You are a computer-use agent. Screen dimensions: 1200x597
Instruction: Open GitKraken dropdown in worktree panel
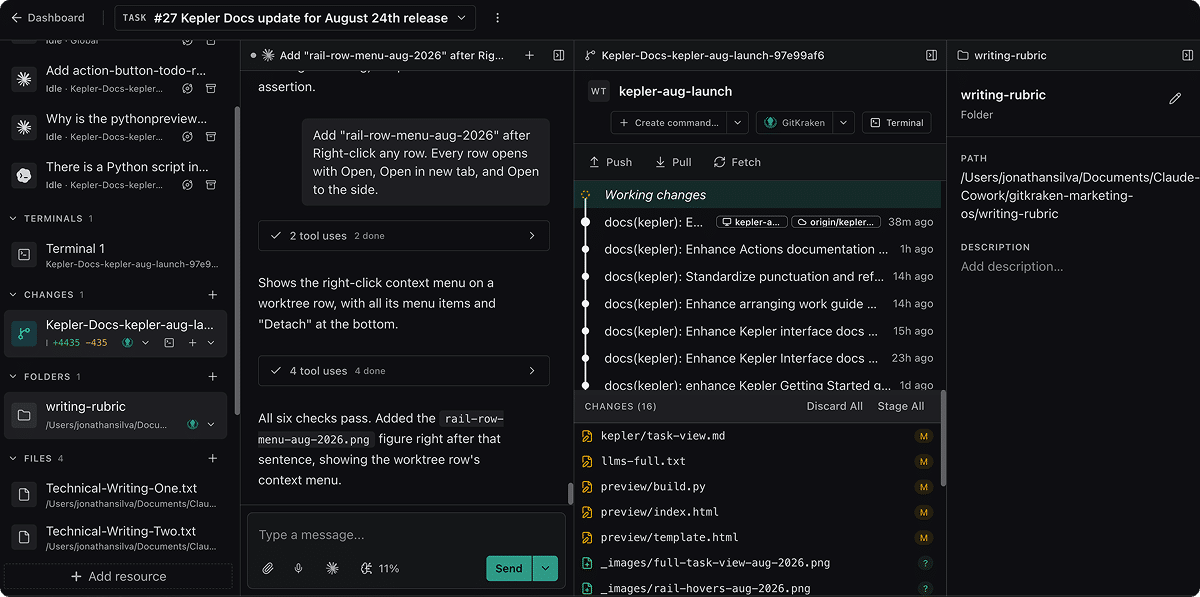pos(844,123)
